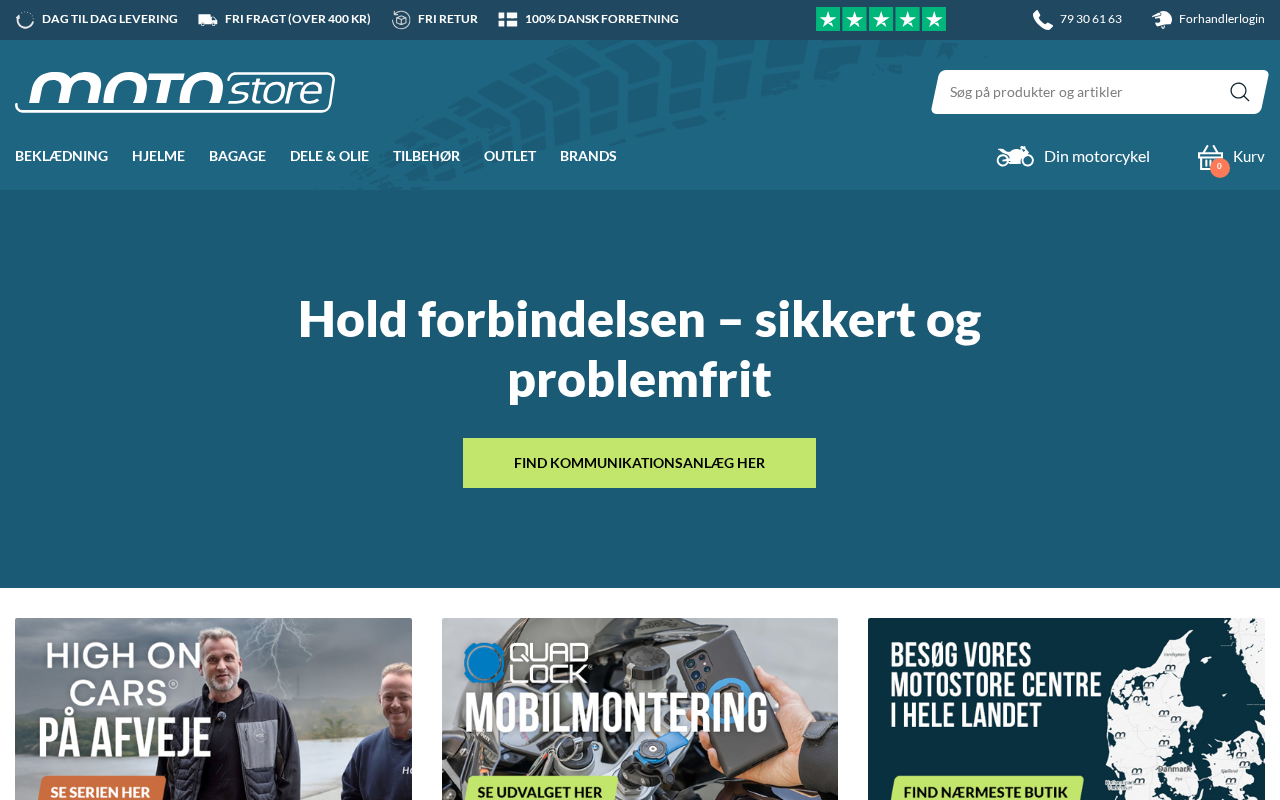Click Find kommunikationsanlæg her button

coord(639,463)
